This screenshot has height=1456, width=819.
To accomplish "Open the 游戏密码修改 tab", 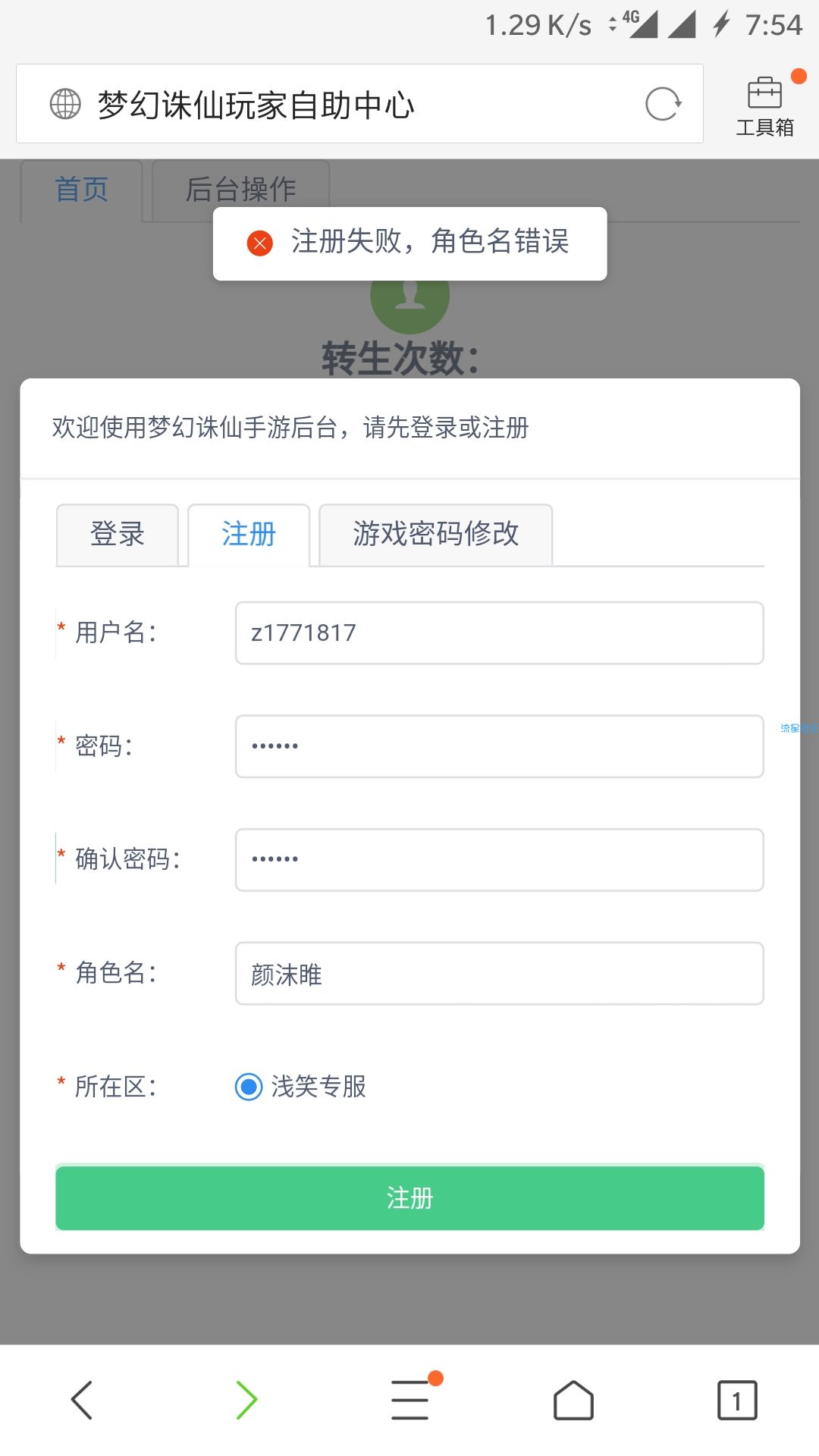I will (436, 535).
